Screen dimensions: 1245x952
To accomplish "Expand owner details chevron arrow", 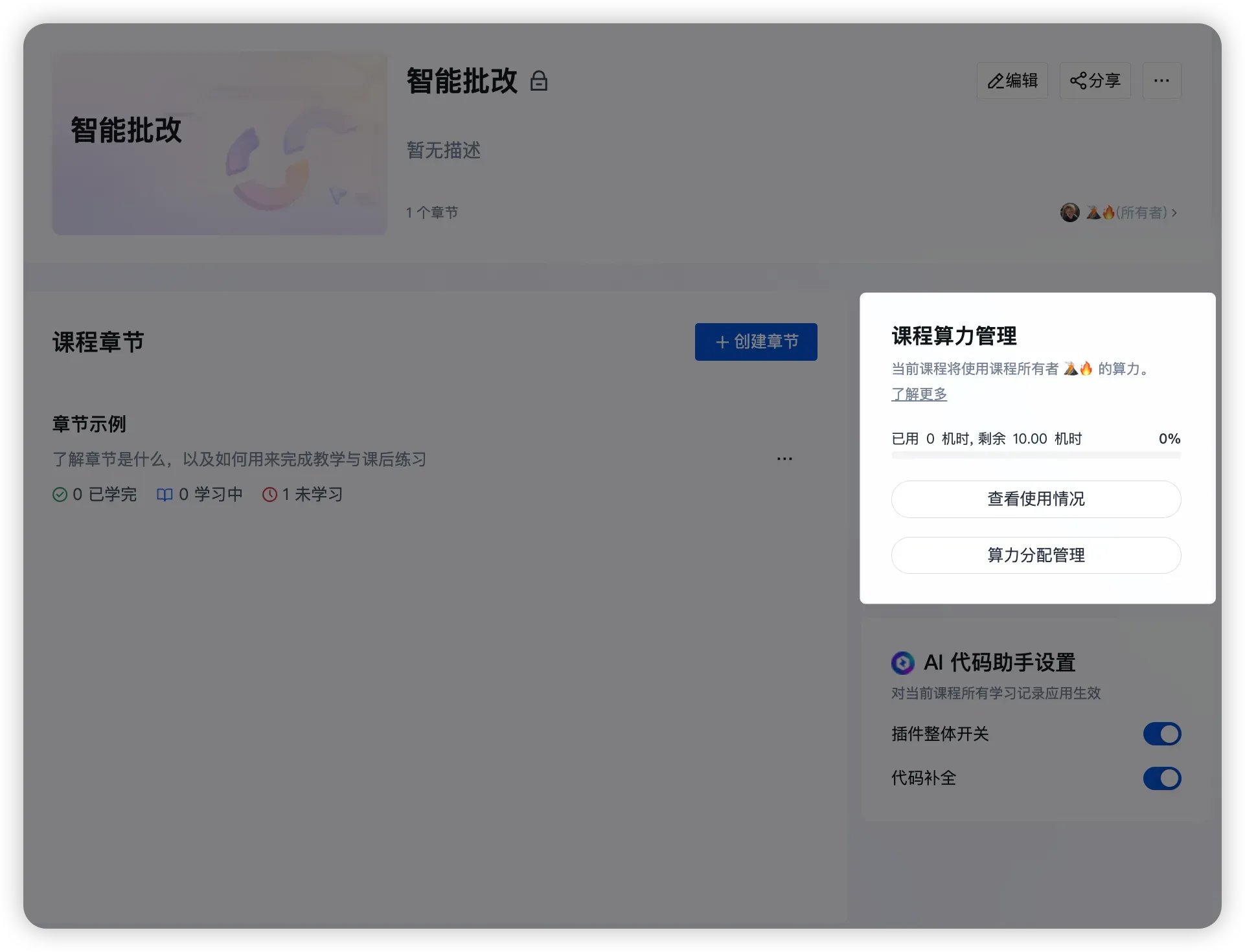I will click(x=1174, y=212).
